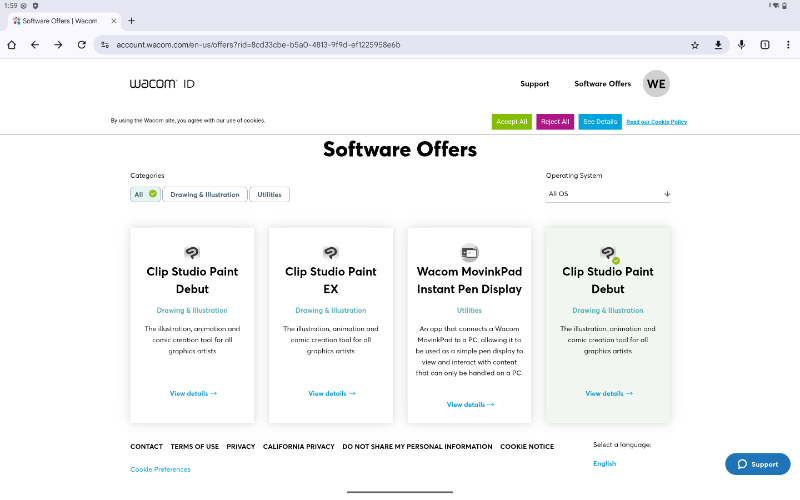Click the Wacom ID logo
Screen dimensions: 800x500
pos(162,84)
